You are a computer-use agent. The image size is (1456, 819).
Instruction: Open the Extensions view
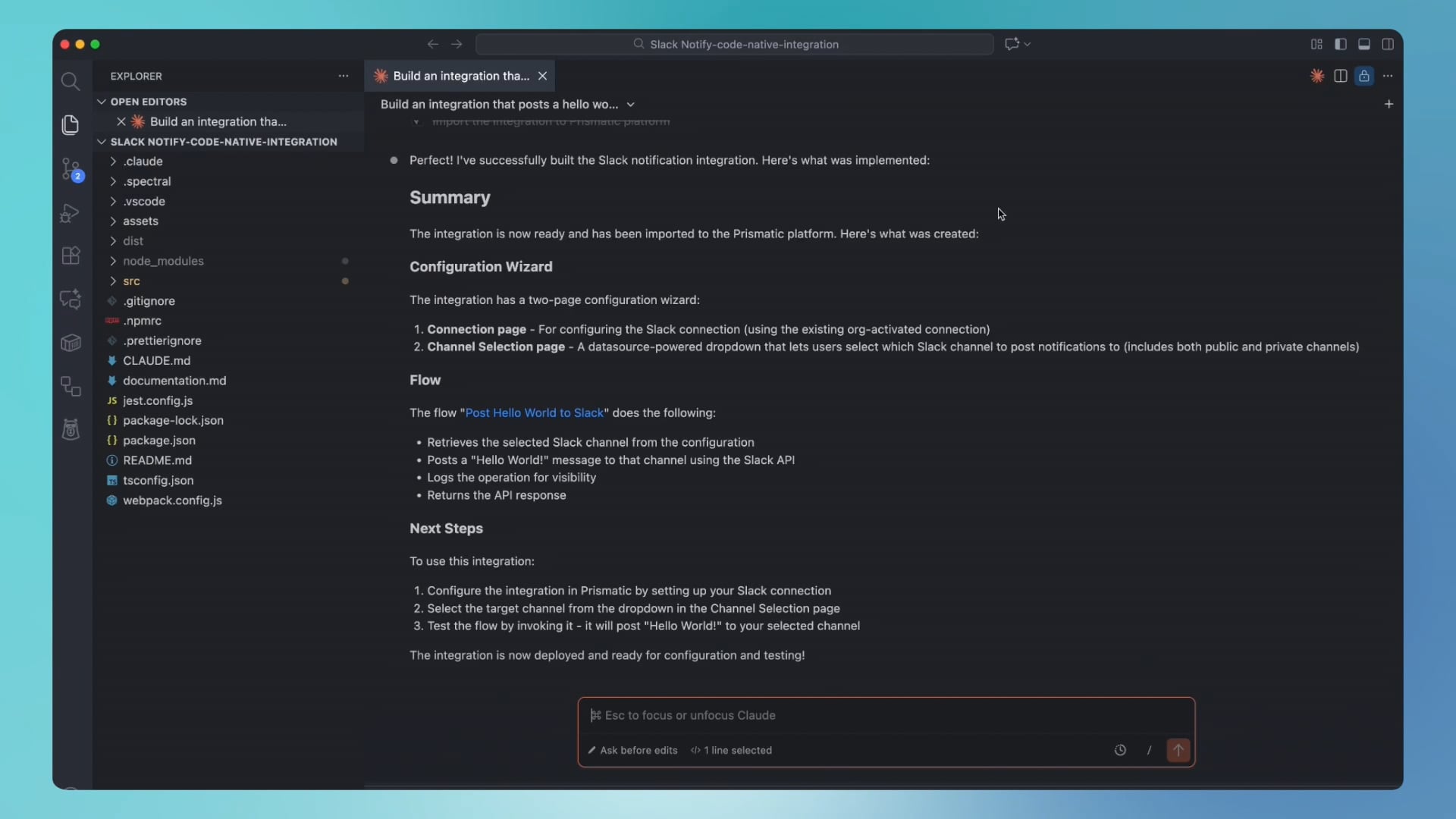pyautogui.click(x=71, y=256)
